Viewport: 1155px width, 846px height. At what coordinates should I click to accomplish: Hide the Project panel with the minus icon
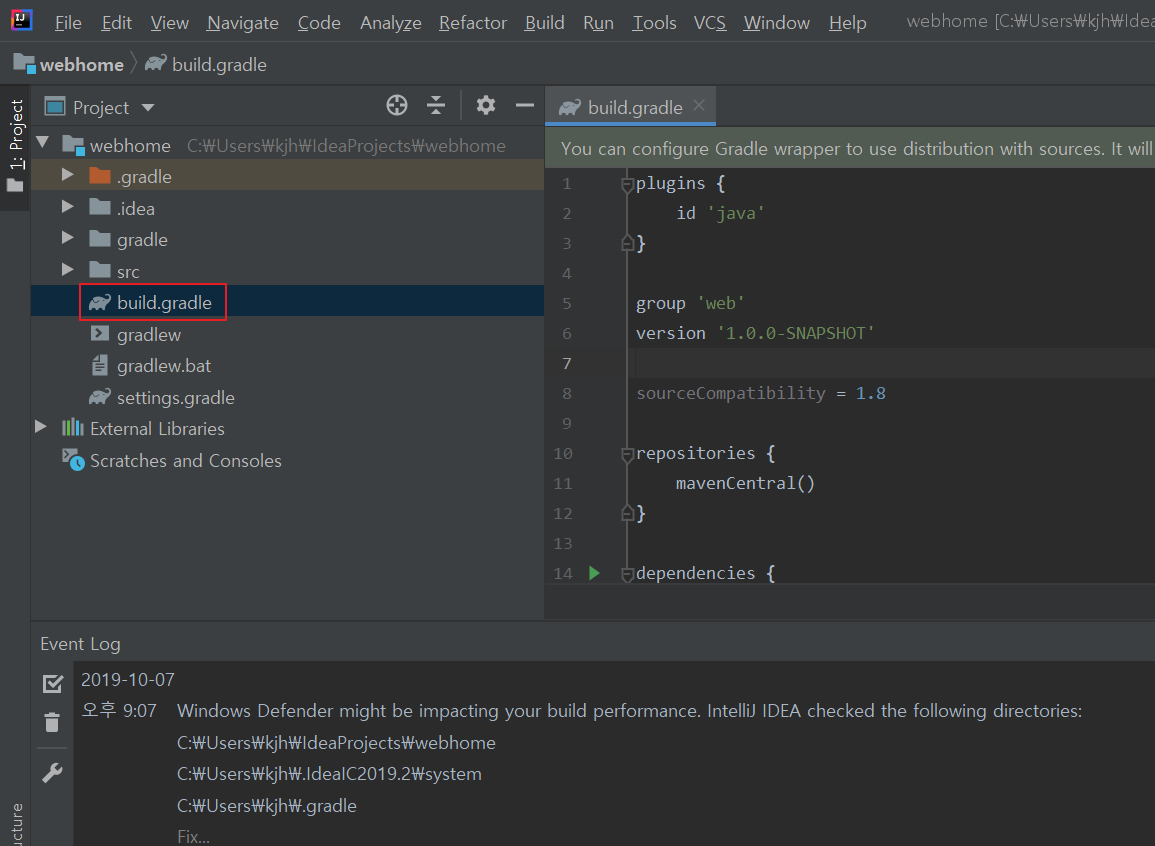click(x=524, y=105)
